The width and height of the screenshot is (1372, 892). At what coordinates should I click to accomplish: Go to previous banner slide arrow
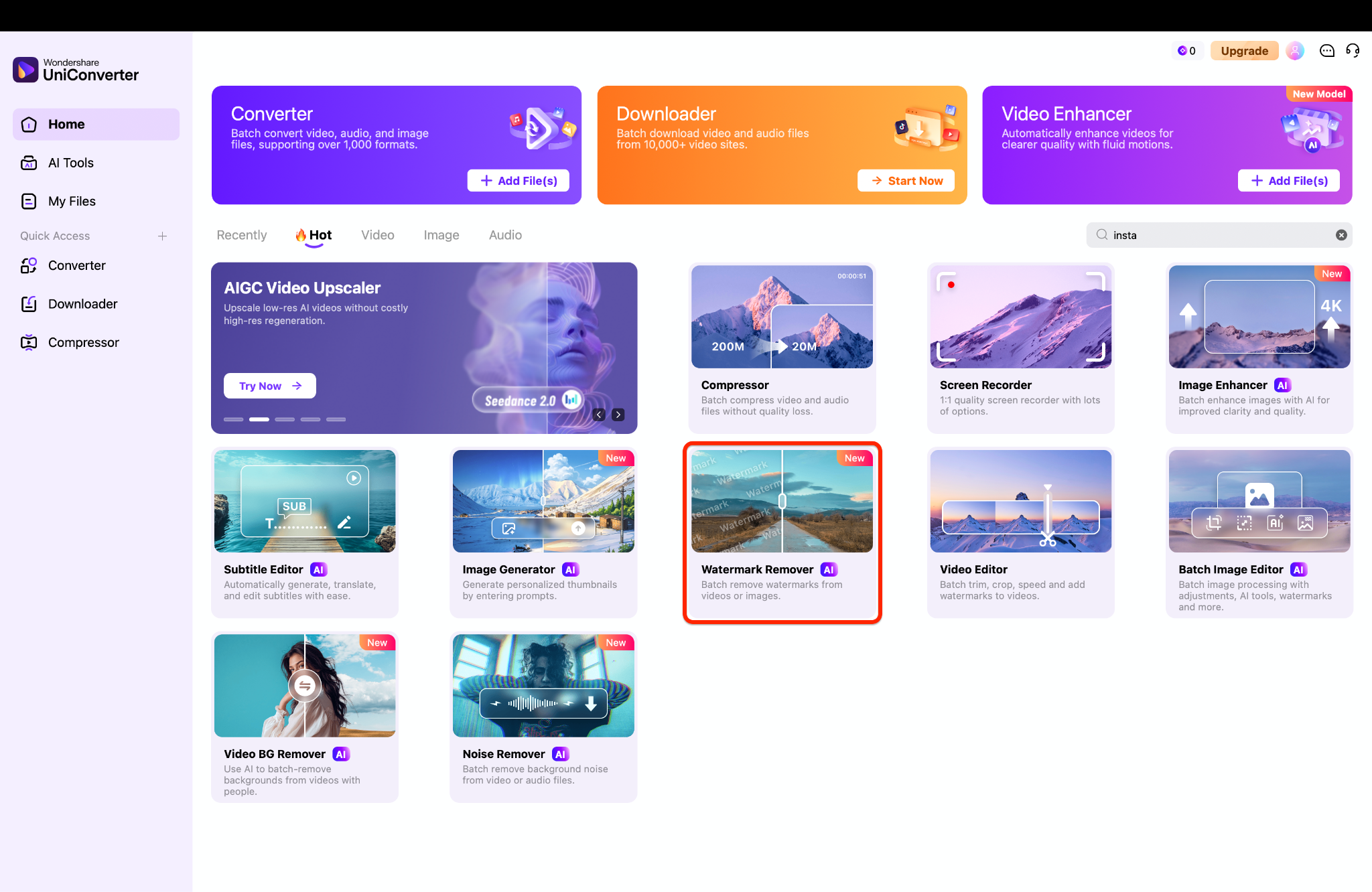pyautogui.click(x=599, y=415)
